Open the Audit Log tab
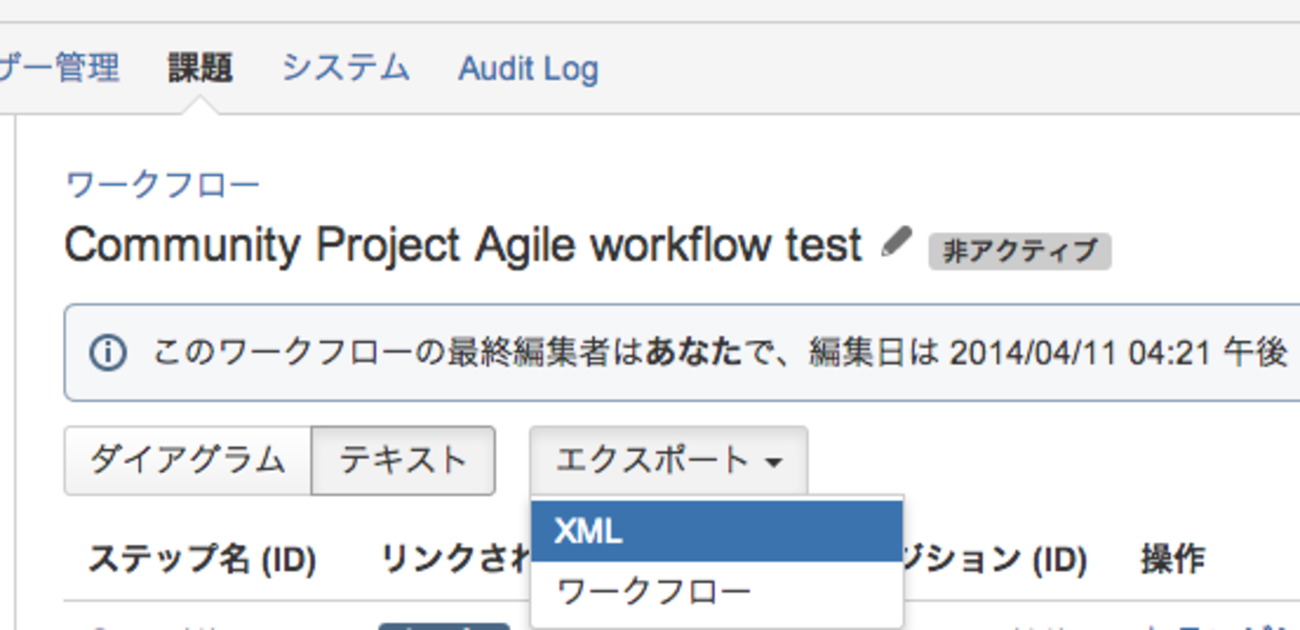1300x630 pixels. click(528, 69)
